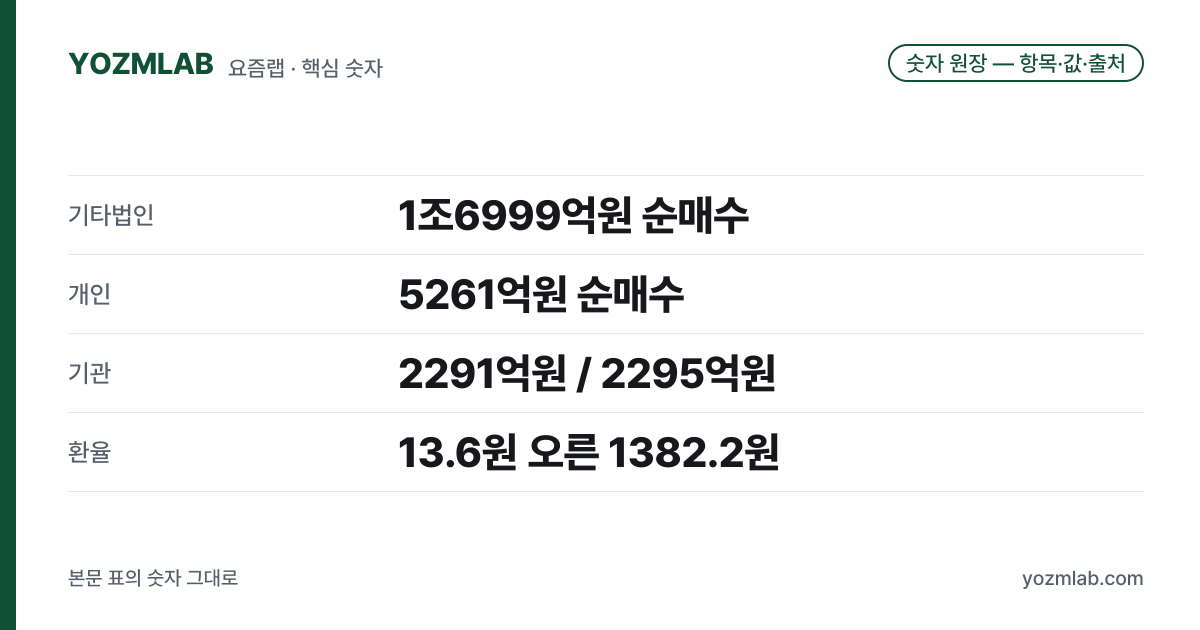Click the 13.6원 오른 1382.2원 value
Image resolution: width=1200 pixels, height=630 pixels.
pyautogui.click(x=588, y=452)
